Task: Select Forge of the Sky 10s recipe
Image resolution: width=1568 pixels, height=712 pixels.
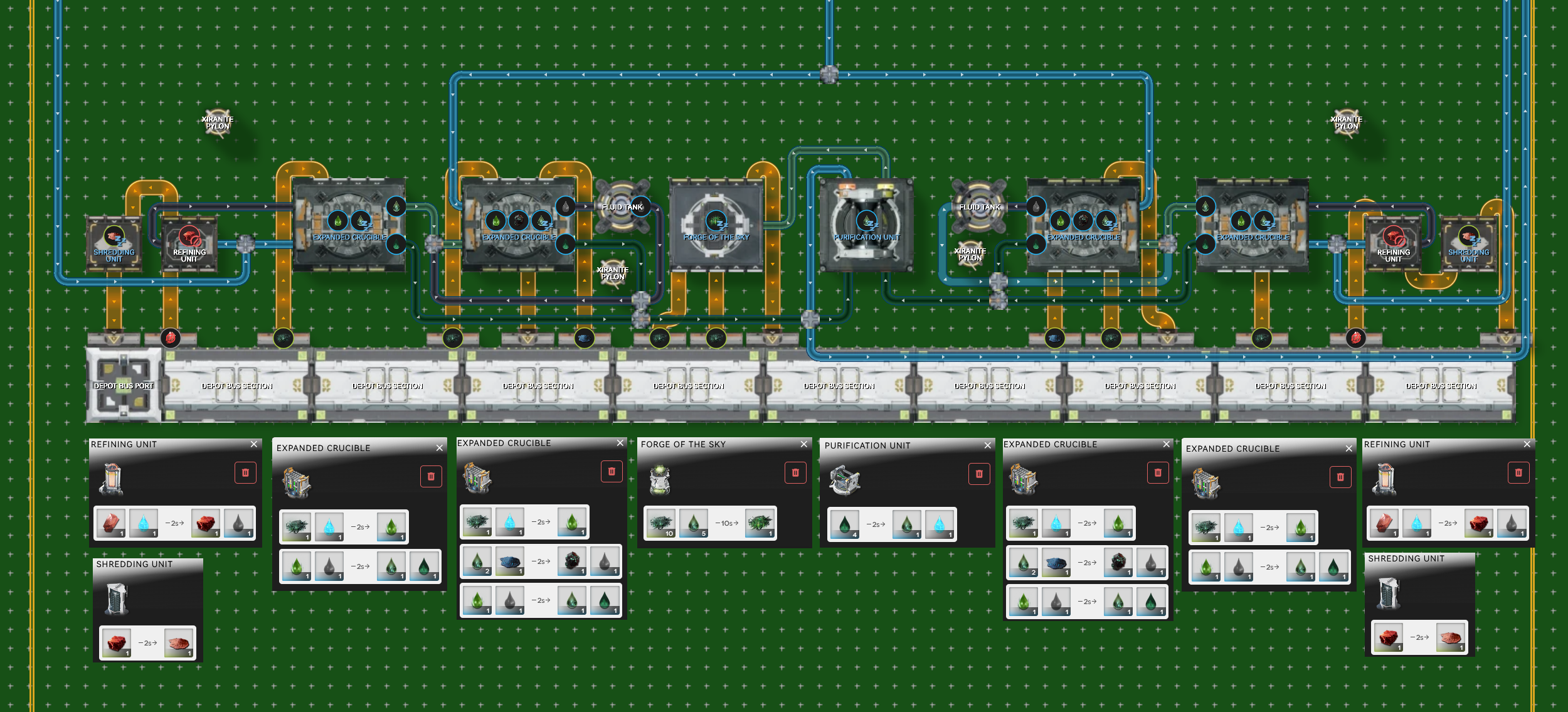Action: click(710, 523)
